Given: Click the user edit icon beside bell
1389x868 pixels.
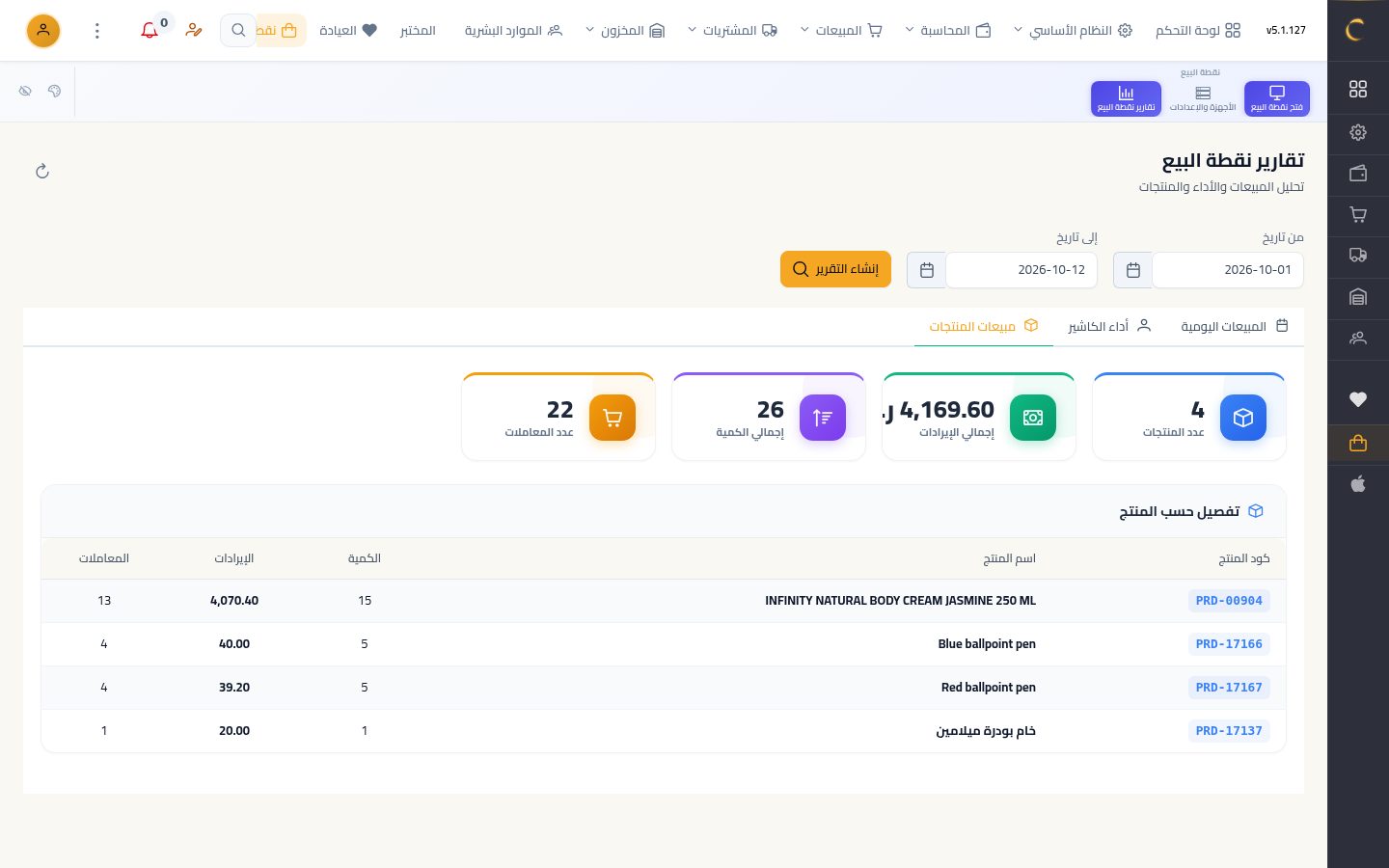Looking at the screenshot, I should click(x=194, y=31).
